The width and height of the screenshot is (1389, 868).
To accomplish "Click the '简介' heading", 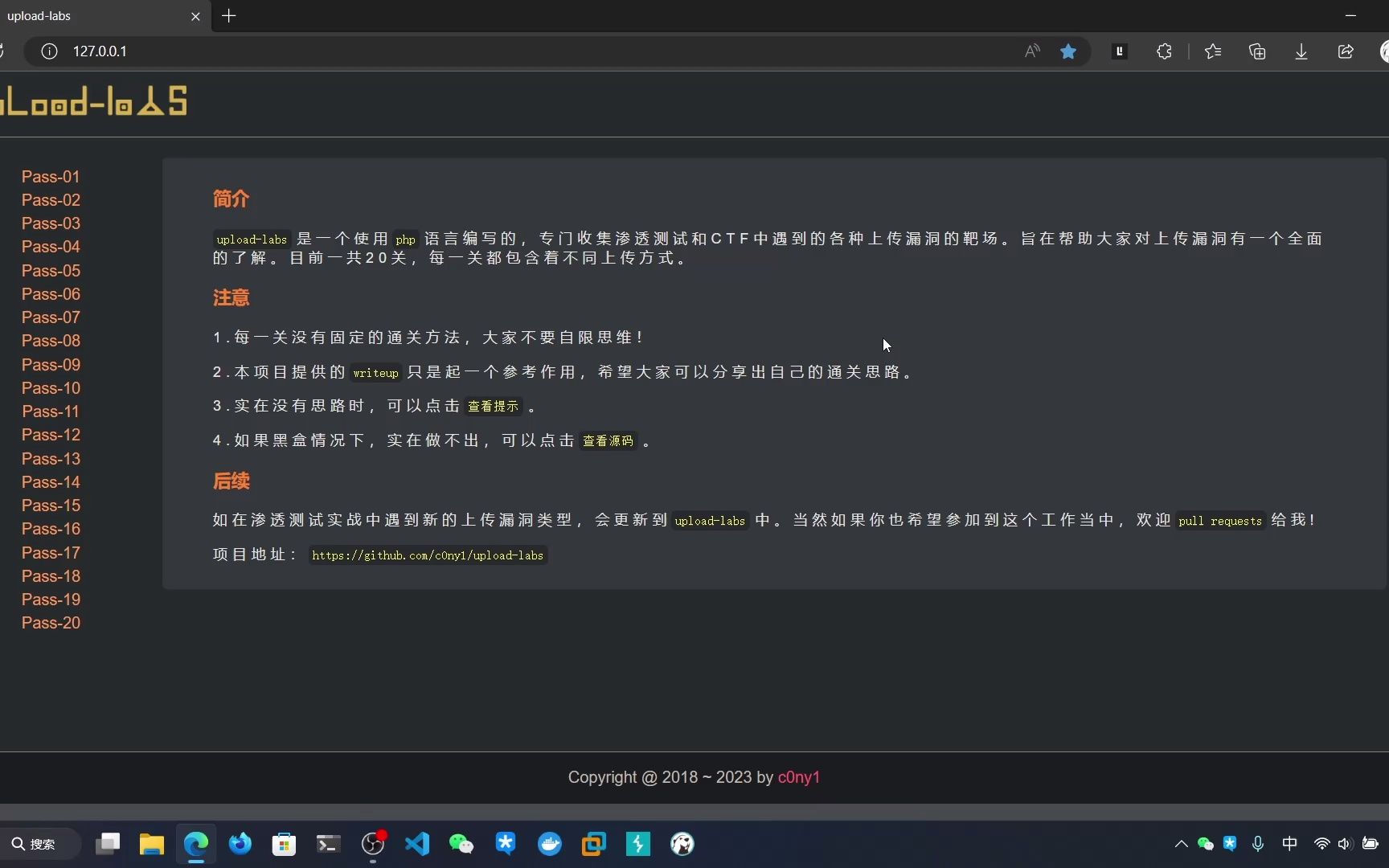I will tap(231, 199).
